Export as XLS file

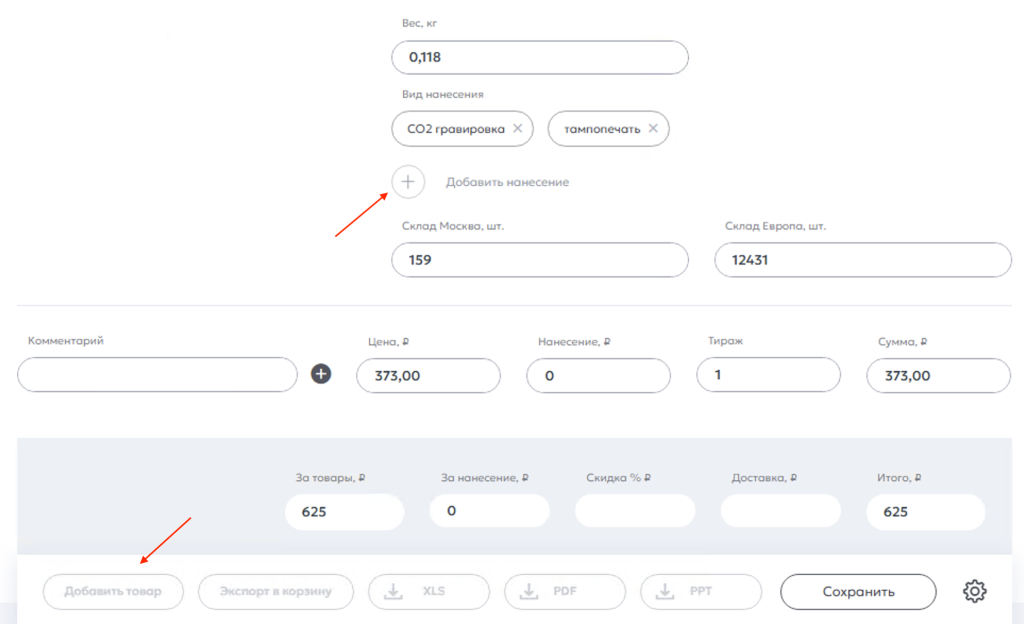pos(429,591)
